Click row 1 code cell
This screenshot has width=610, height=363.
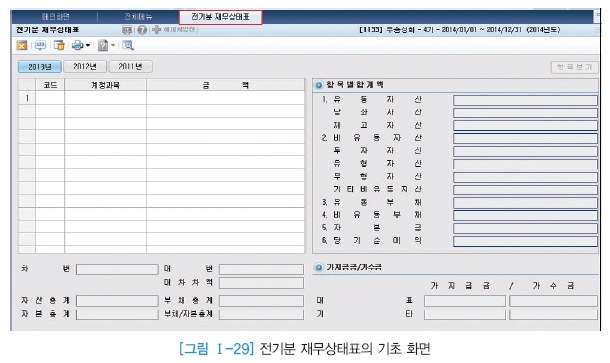coord(50,98)
